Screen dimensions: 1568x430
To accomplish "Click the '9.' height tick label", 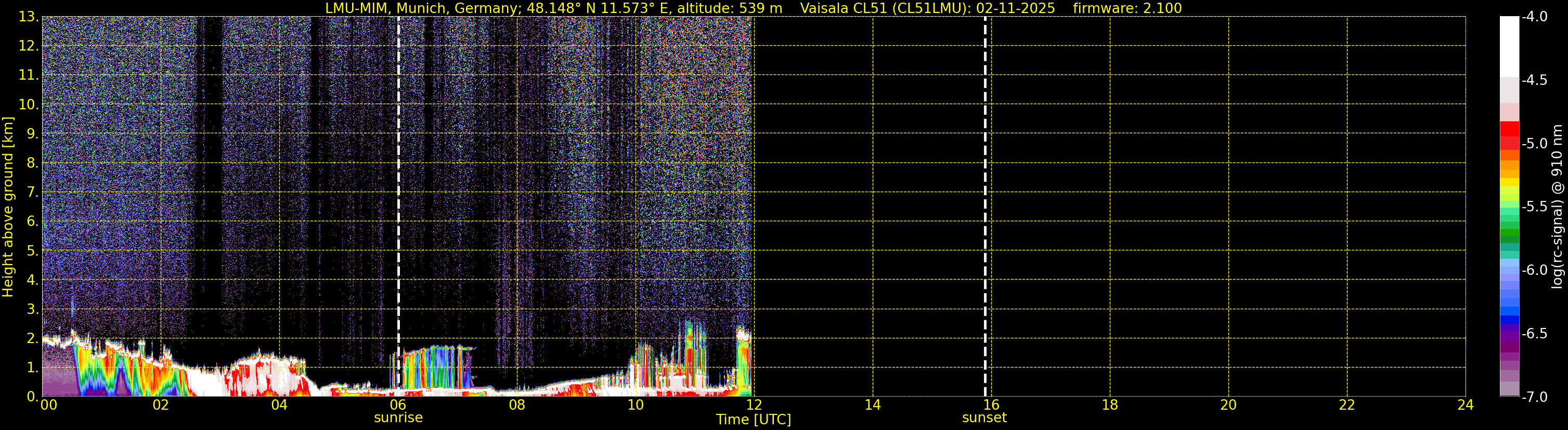I will pyautogui.click(x=32, y=133).
